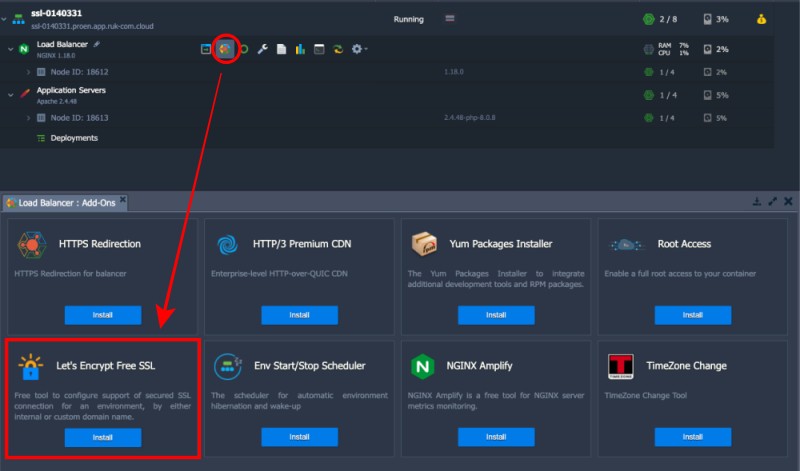Click the ssl-0140331 environment topology icon

18,19
